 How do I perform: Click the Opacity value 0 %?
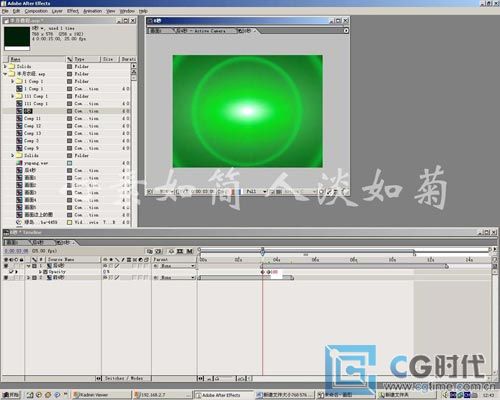pyautogui.click(x=107, y=272)
